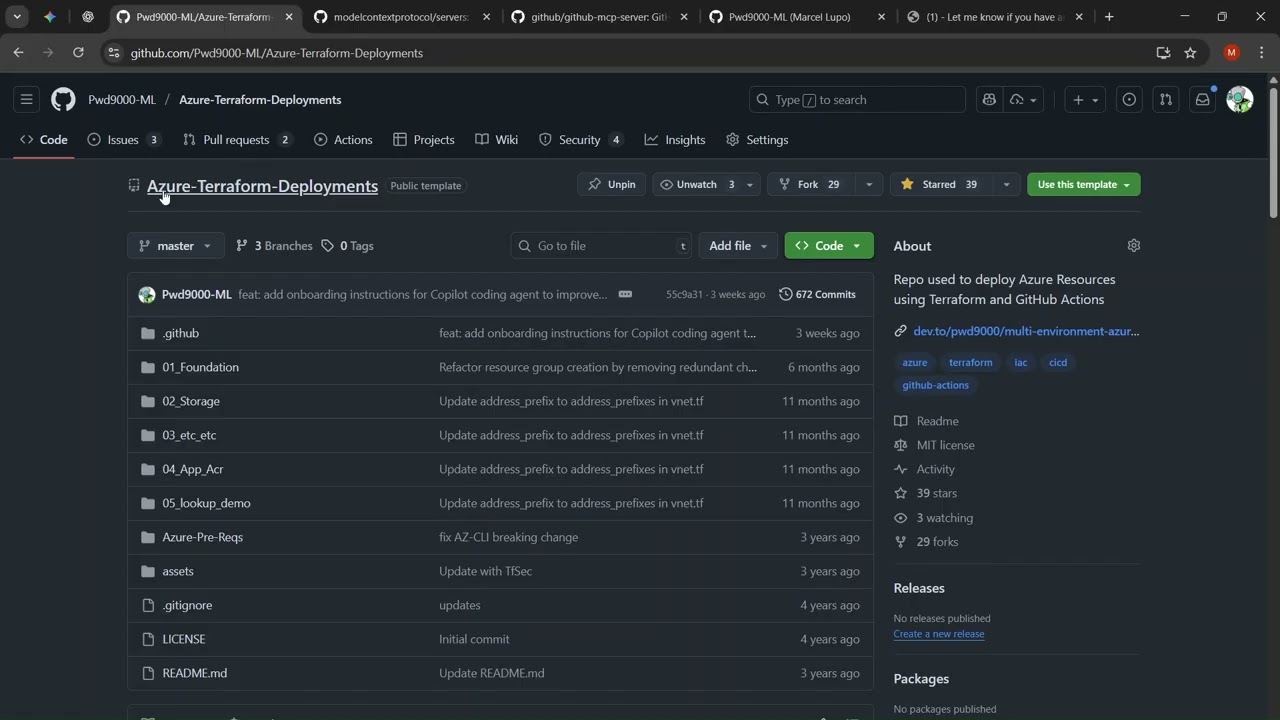Open the issues icon in header
The height and width of the screenshot is (720, 1280).
coord(1129,100)
